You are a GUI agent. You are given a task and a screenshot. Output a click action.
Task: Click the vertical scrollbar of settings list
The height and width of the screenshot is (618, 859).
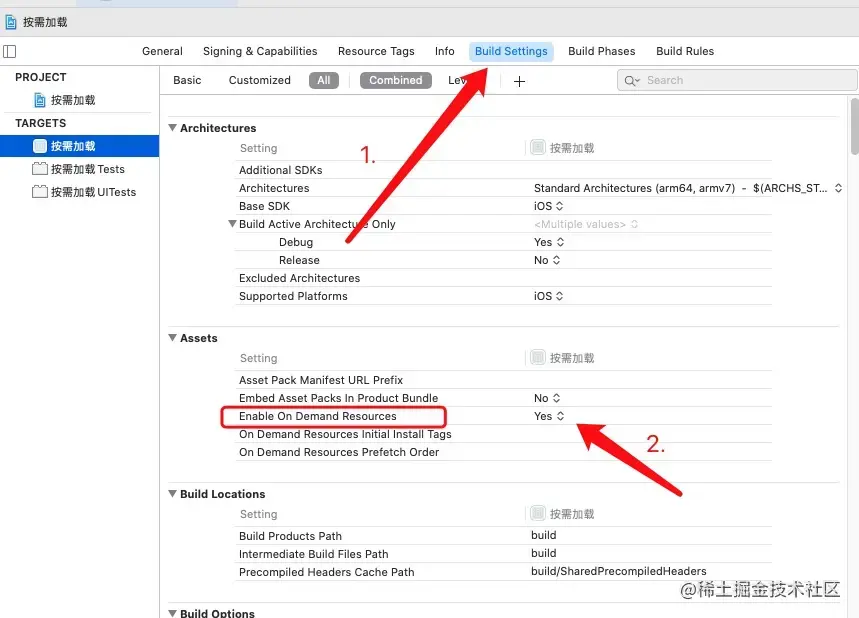point(855,126)
